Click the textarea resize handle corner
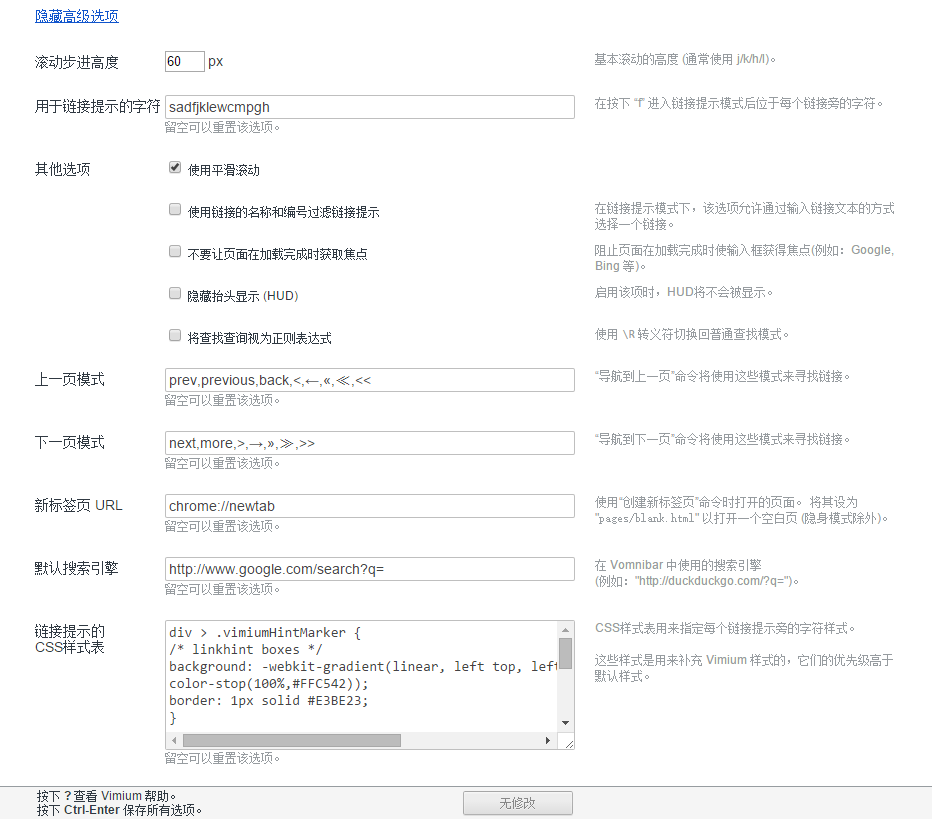 [569, 743]
